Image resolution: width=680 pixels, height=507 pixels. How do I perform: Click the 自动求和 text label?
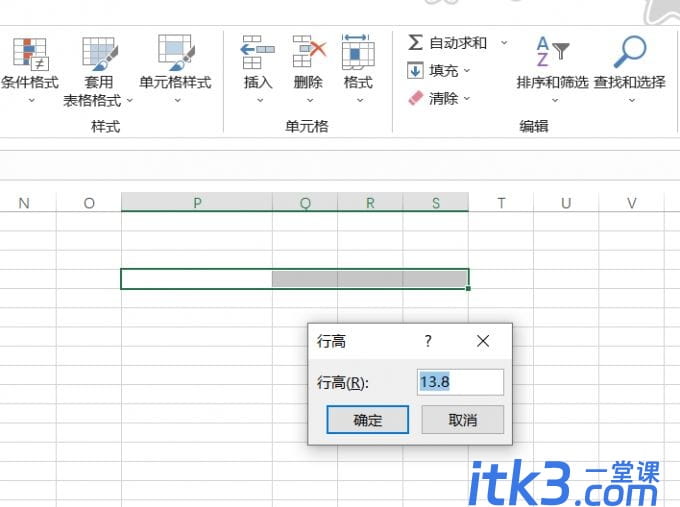coord(458,43)
